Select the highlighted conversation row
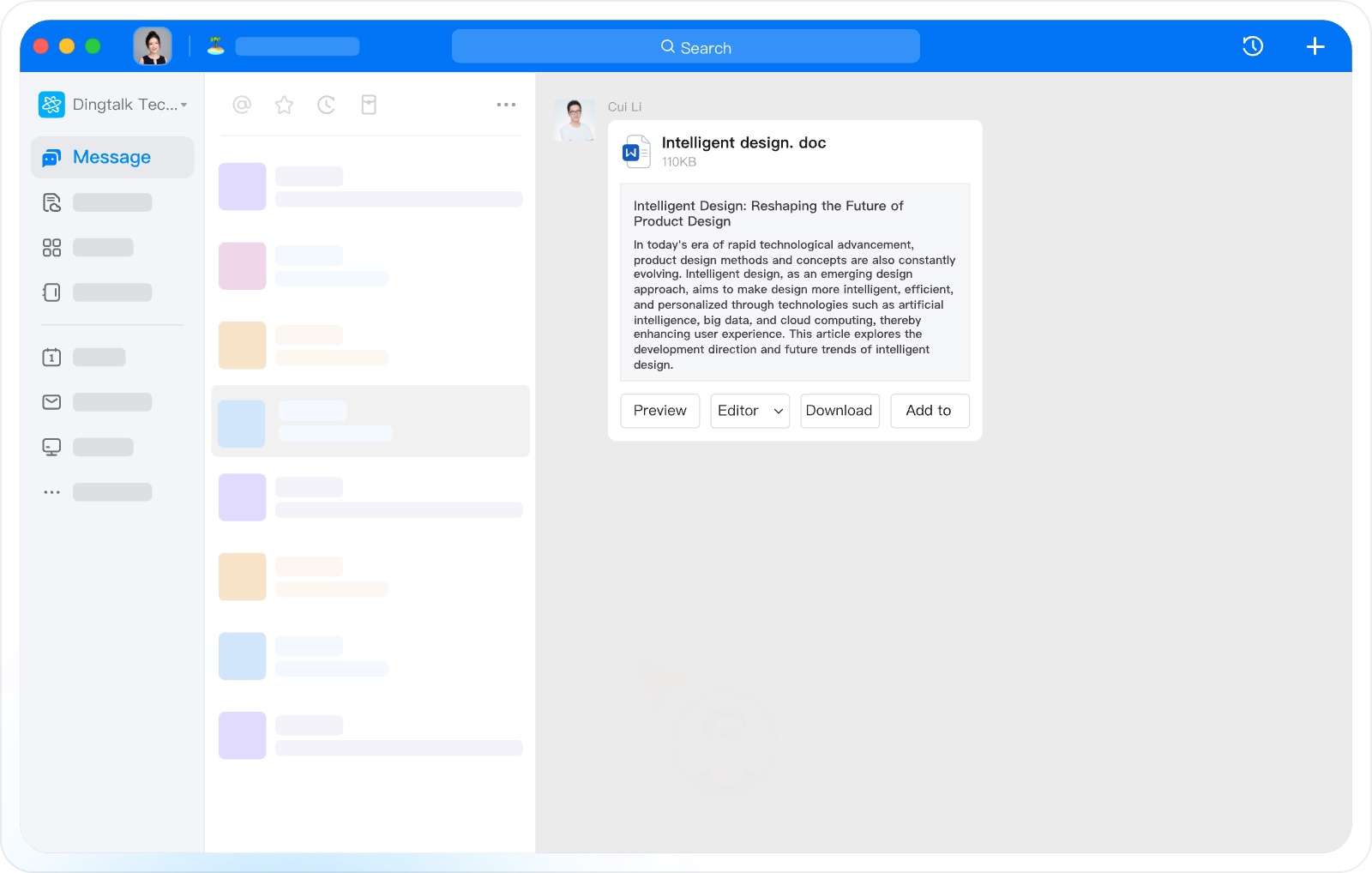Screen dimensions: 1372x873 (x=370, y=421)
